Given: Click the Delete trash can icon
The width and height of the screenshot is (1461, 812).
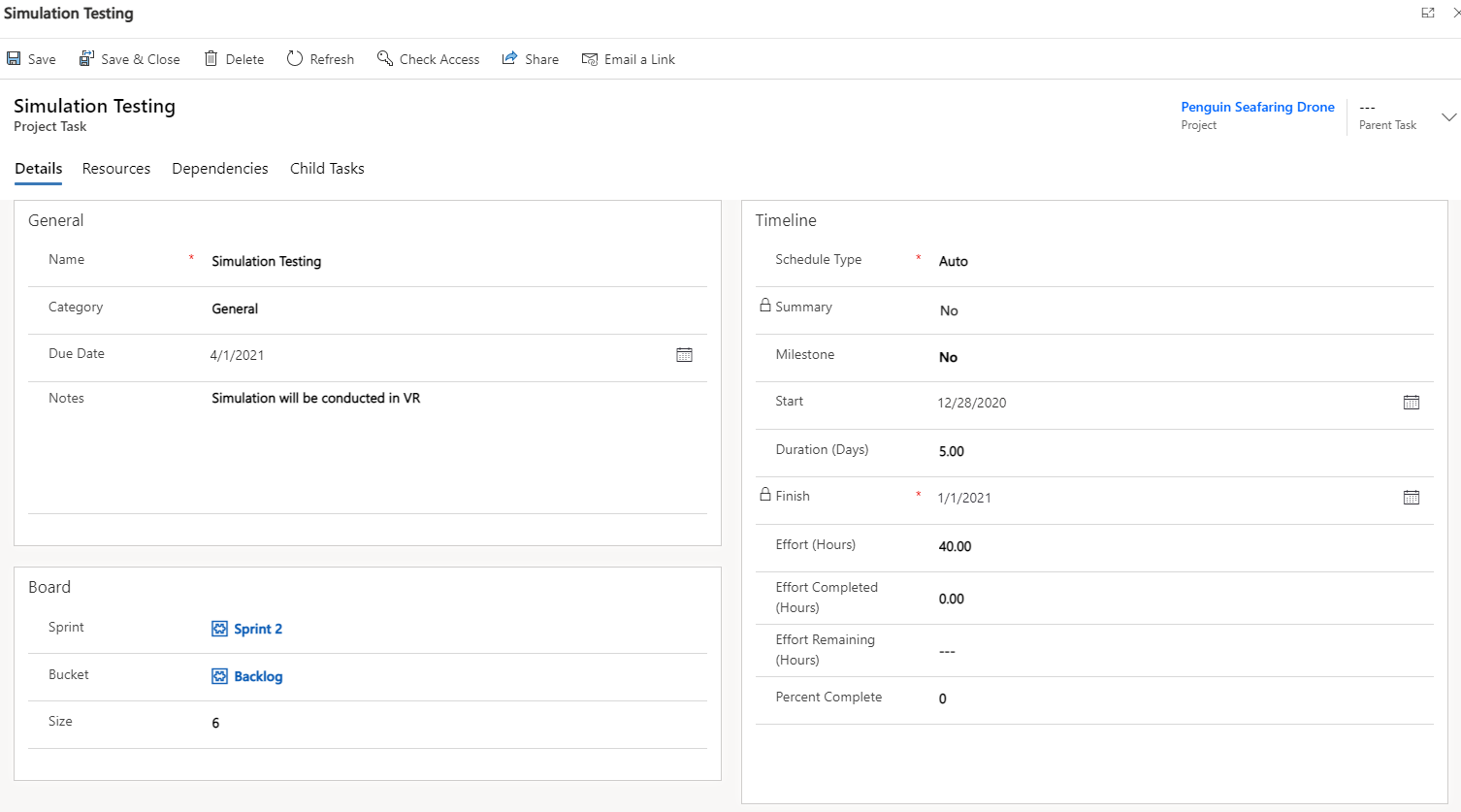Looking at the screenshot, I should tap(211, 59).
